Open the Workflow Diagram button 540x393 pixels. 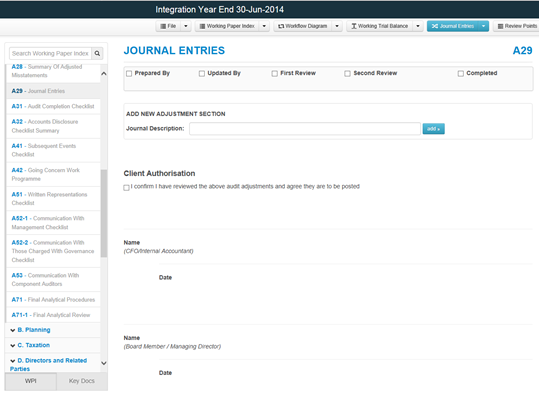(x=303, y=26)
